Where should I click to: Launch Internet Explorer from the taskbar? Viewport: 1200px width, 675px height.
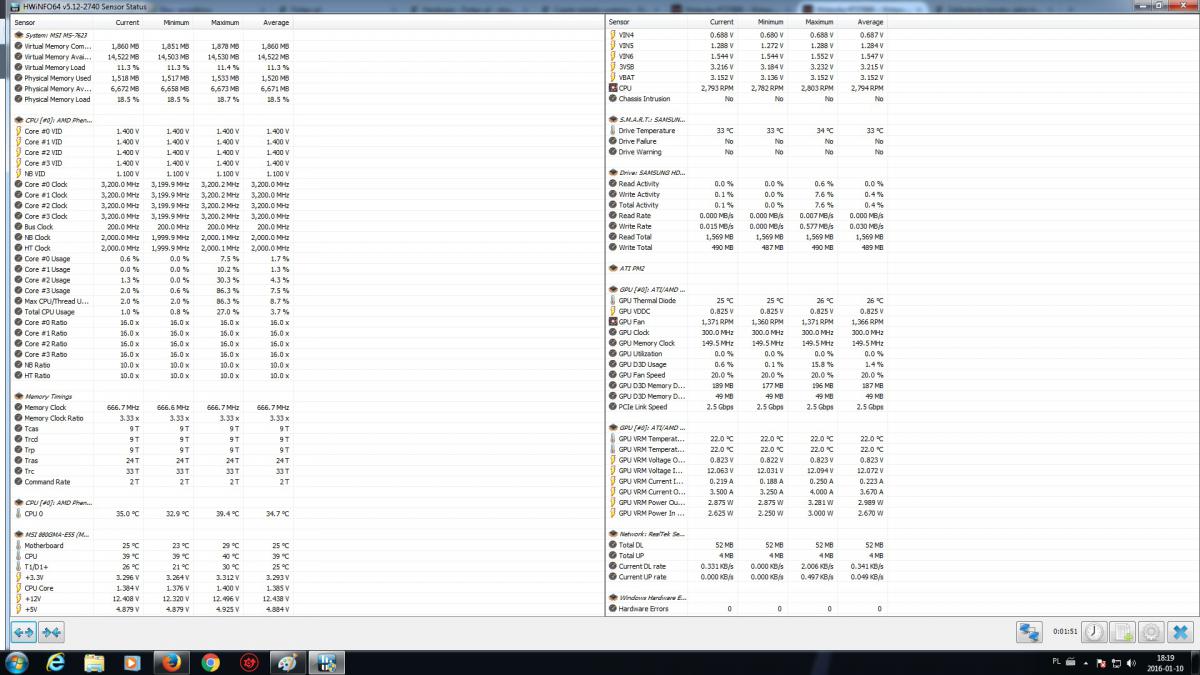[x=57, y=662]
